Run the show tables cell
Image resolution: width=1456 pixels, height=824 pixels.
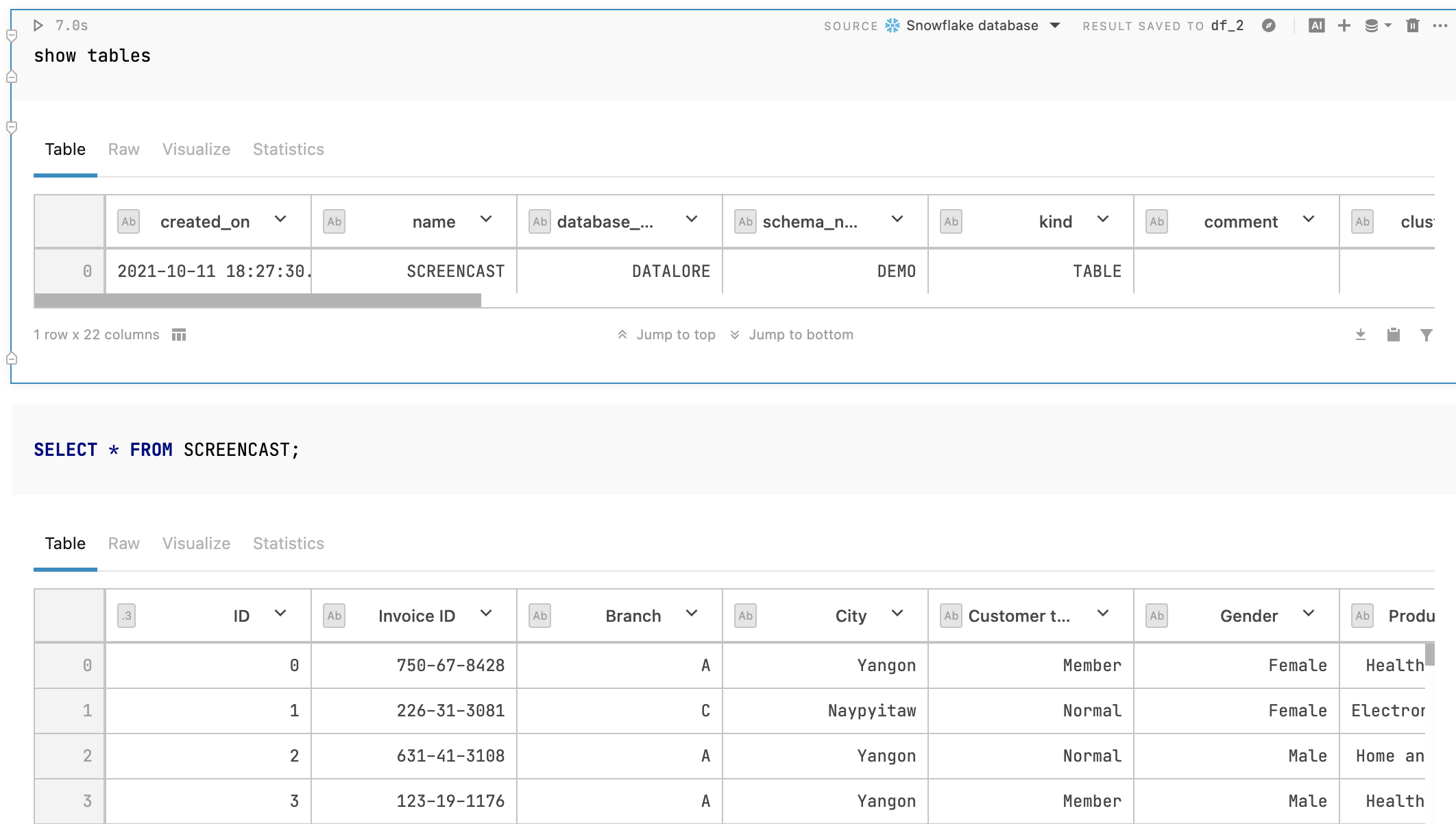pos(38,25)
